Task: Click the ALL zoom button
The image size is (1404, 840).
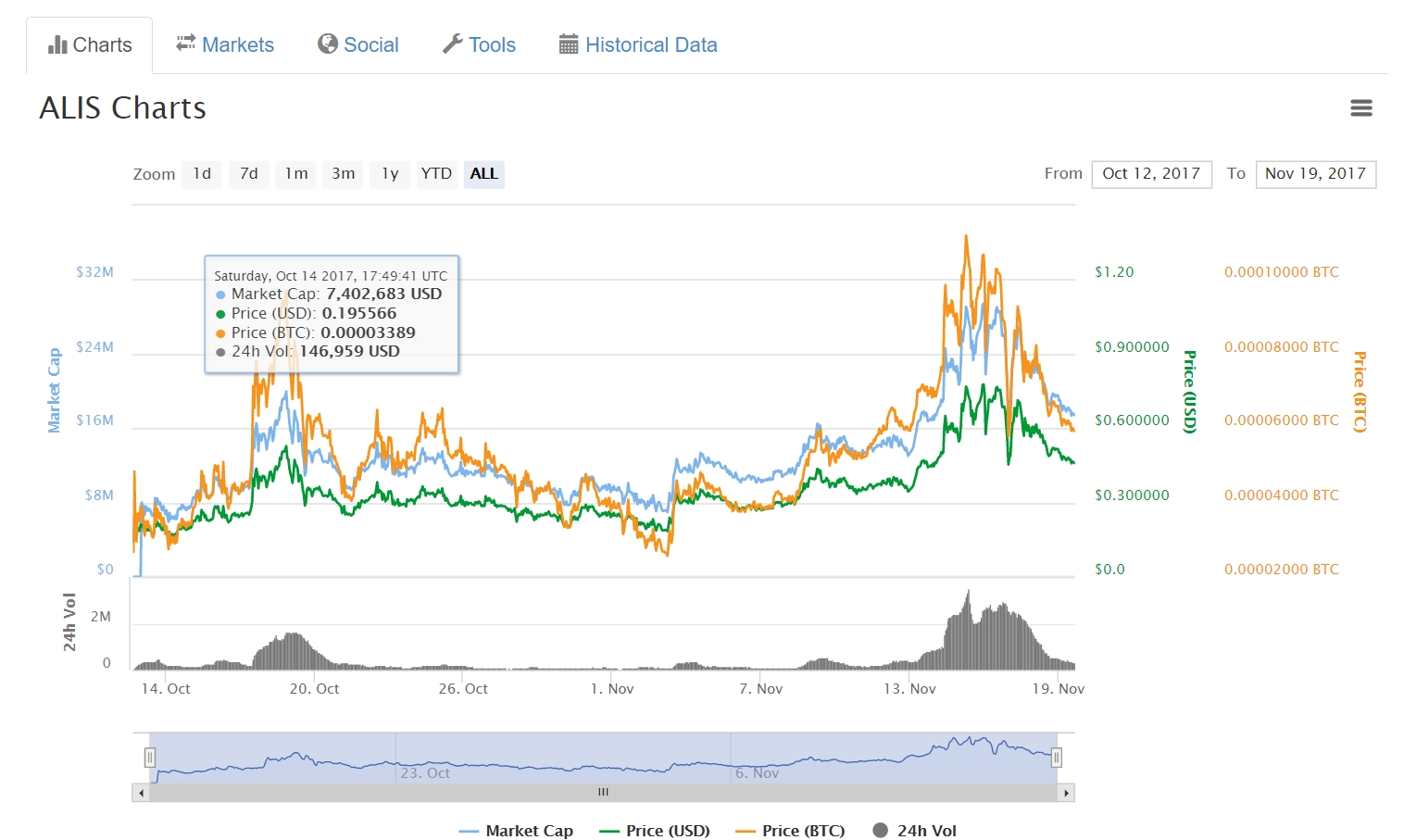Action: [483, 173]
